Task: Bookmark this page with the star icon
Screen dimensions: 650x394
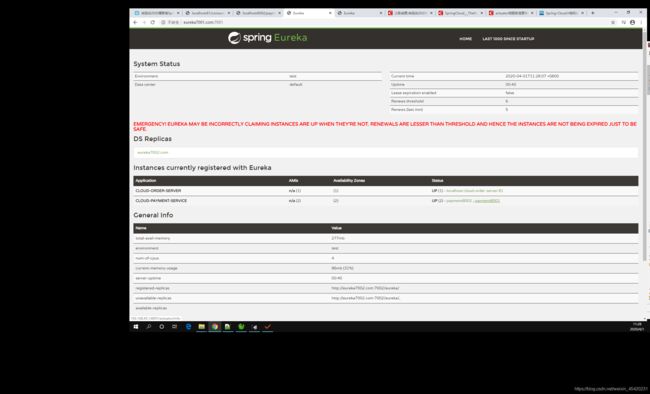Action: (x=613, y=22)
